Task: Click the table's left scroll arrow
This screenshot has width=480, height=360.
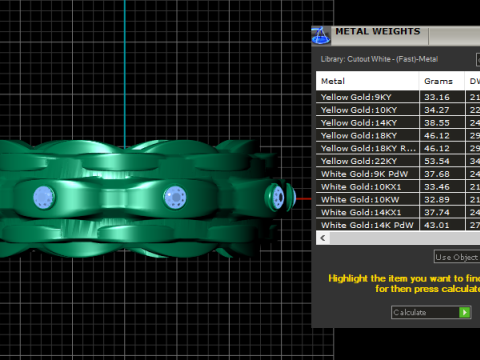Action: click(323, 238)
